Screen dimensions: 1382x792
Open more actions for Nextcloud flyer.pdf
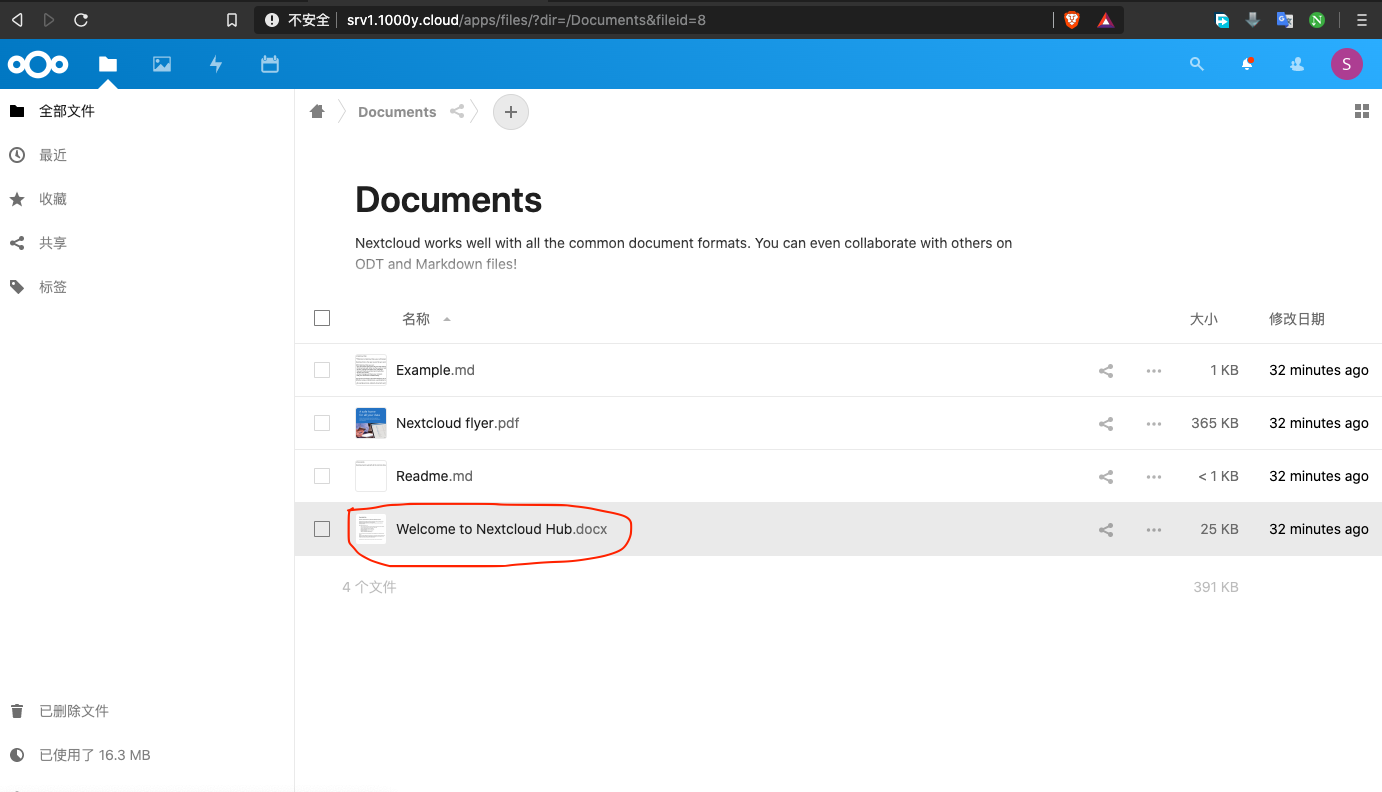click(x=1154, y=423)
